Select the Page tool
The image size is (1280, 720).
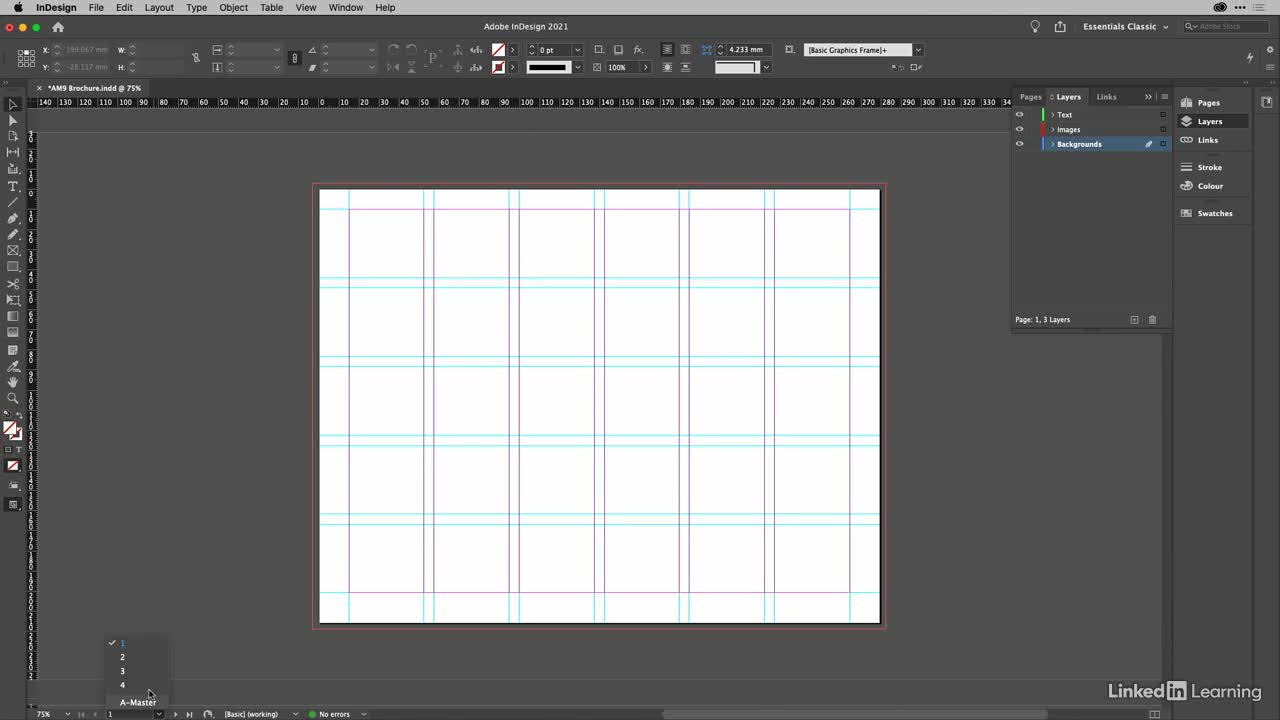click(13, 136)
